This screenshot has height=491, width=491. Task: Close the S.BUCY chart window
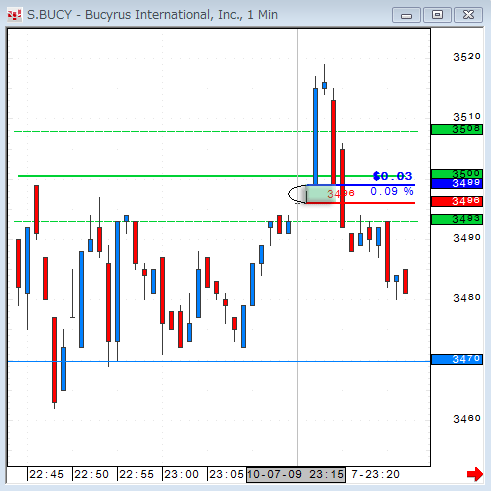coord(468,15)
